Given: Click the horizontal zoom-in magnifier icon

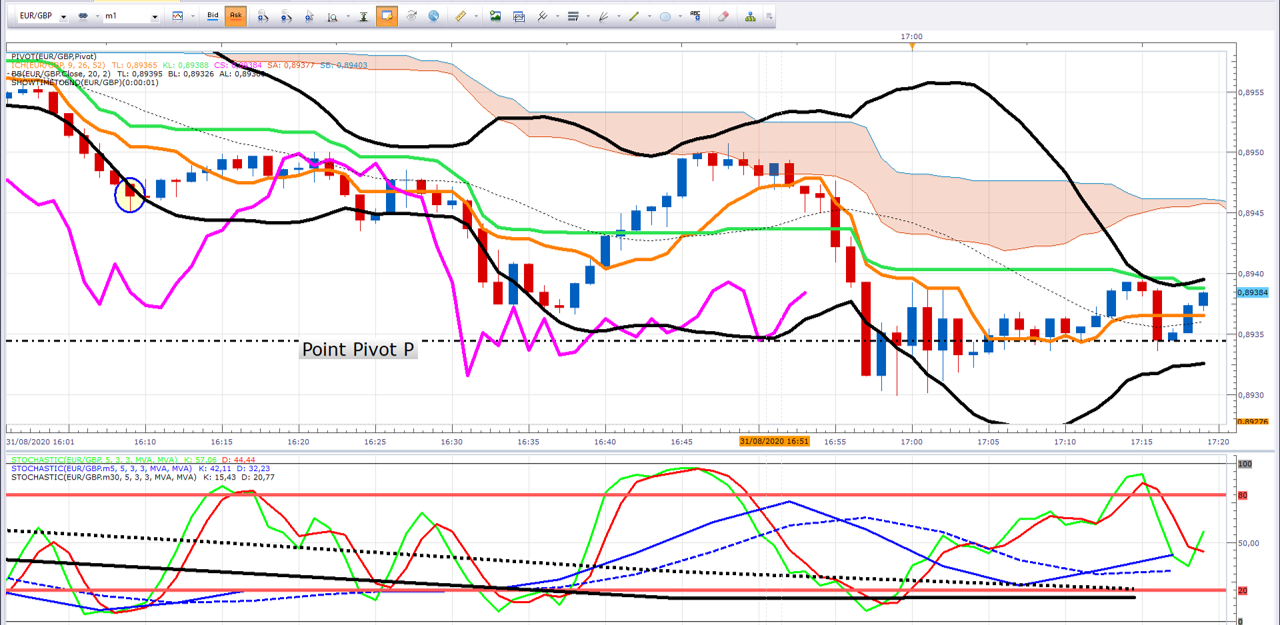Looking at the screenshot, I should (263, 16).
